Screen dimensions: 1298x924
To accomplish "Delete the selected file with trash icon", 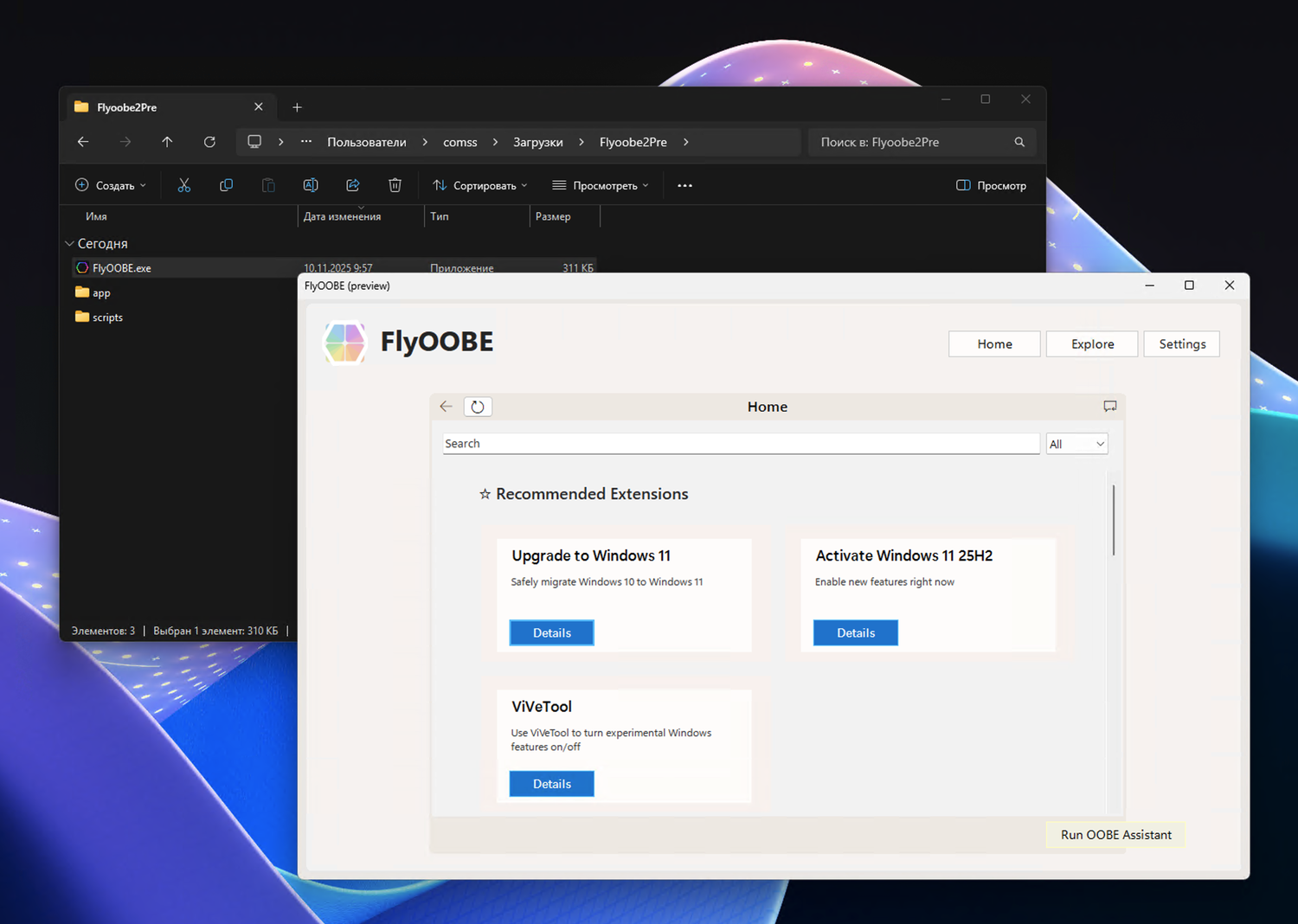I will 395,185.
